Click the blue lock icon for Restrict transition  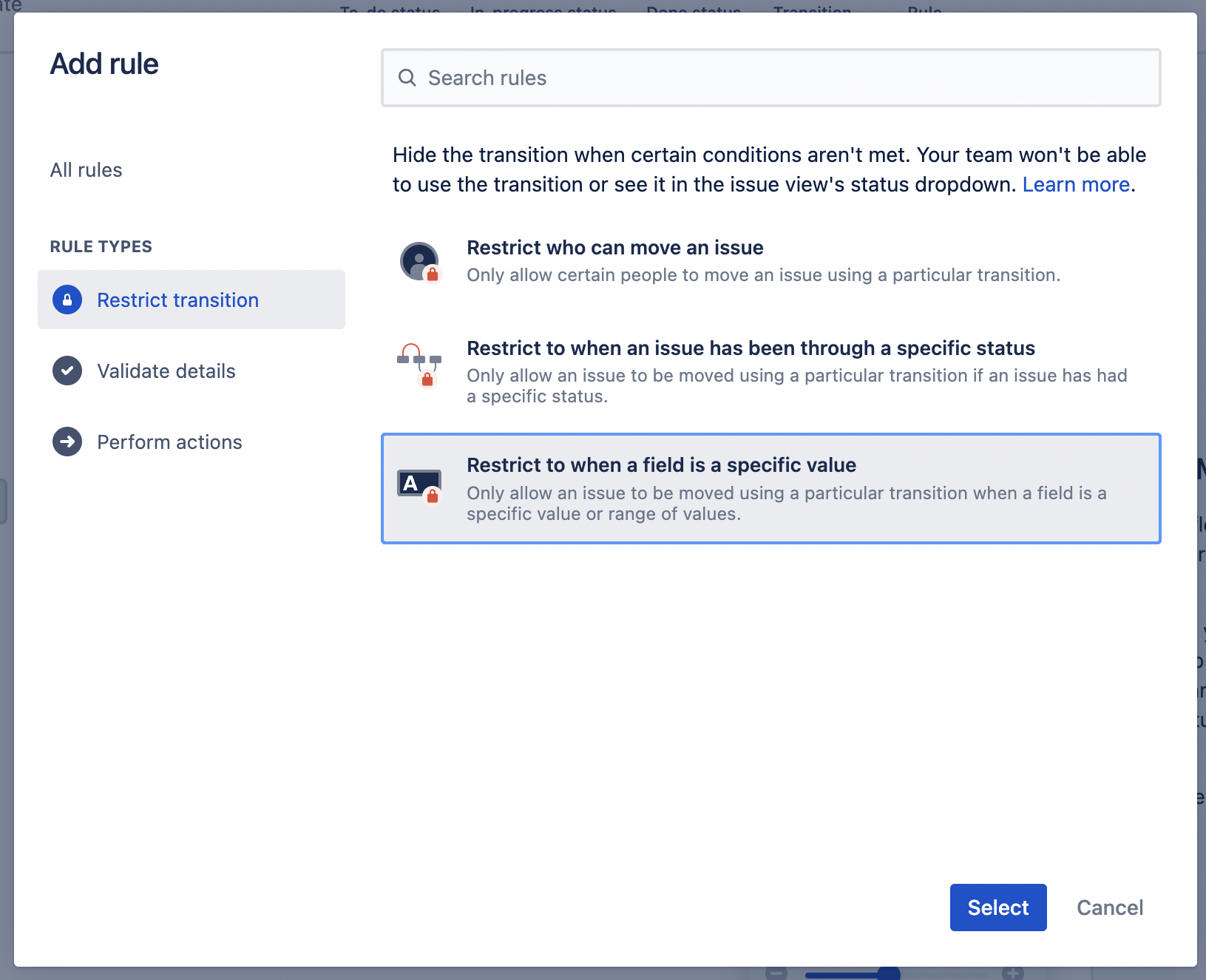tap(67, 300)
